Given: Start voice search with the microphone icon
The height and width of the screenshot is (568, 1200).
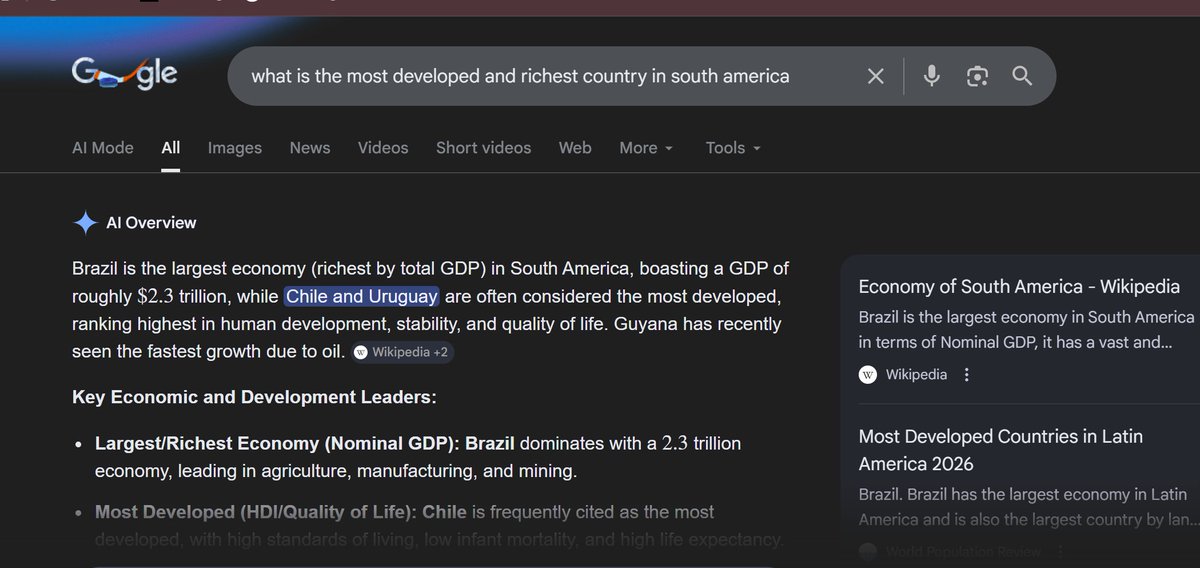Looking at the screenshot, I should click(x=931, y=76).
